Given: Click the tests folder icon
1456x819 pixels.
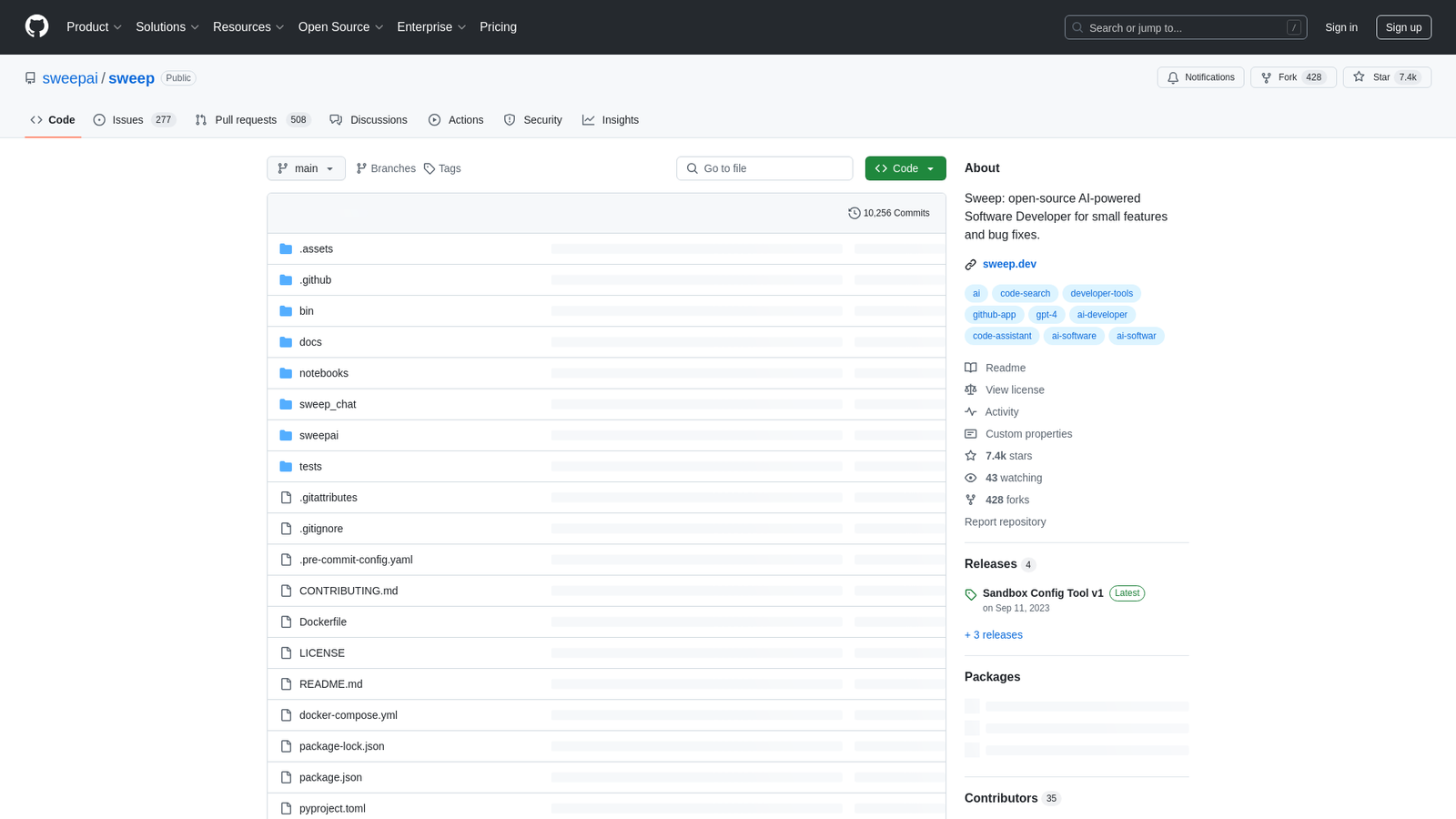Looking at the screenshot, I should 286,466.
